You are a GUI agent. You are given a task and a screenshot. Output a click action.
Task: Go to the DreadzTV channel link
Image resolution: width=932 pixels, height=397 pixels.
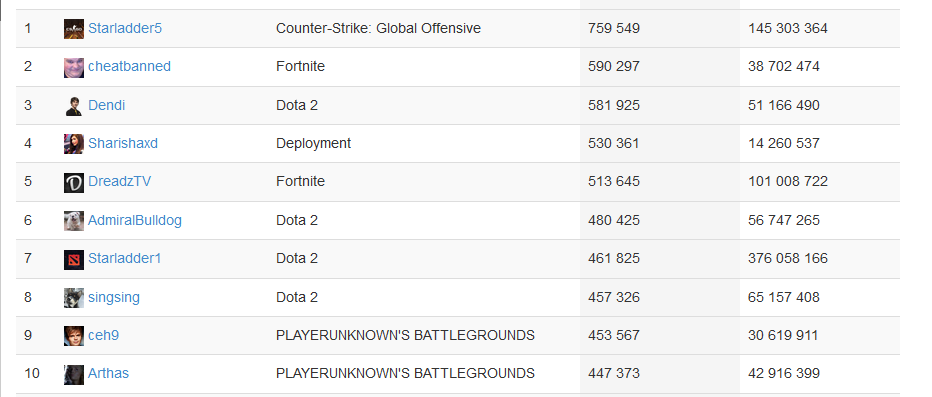click(x=119, y=181)
